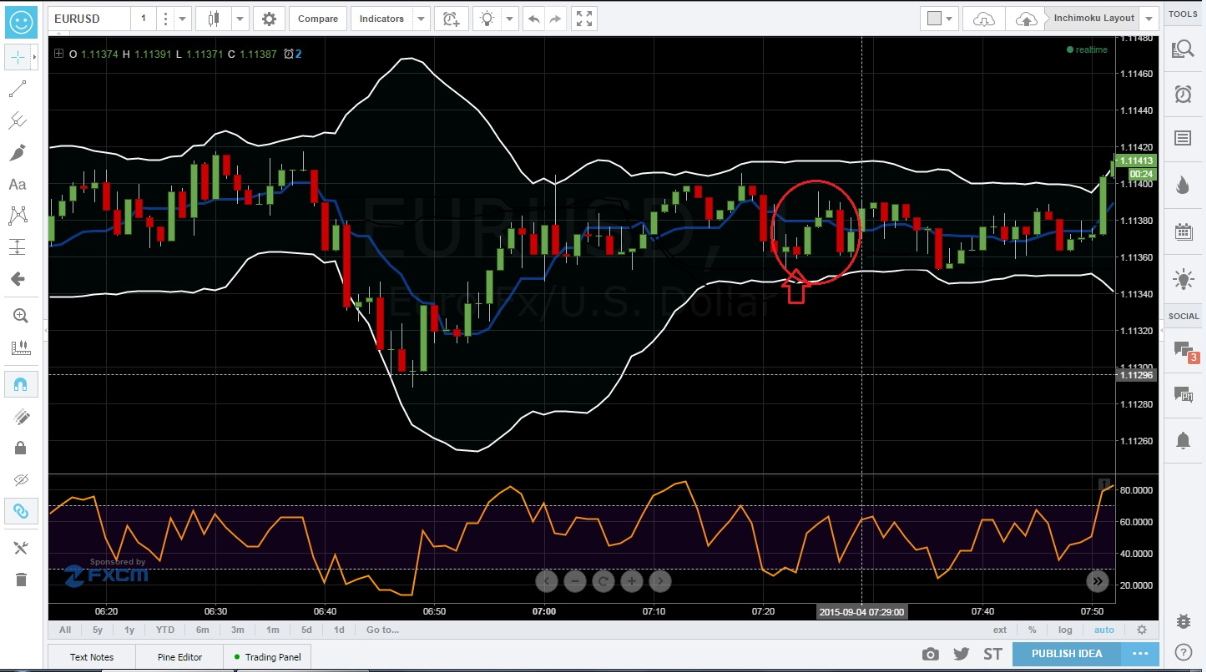This screenshot has height=672, width=1206.
Task: Click the crossed tools icon in left toolbar
Action: click(20, 547)
